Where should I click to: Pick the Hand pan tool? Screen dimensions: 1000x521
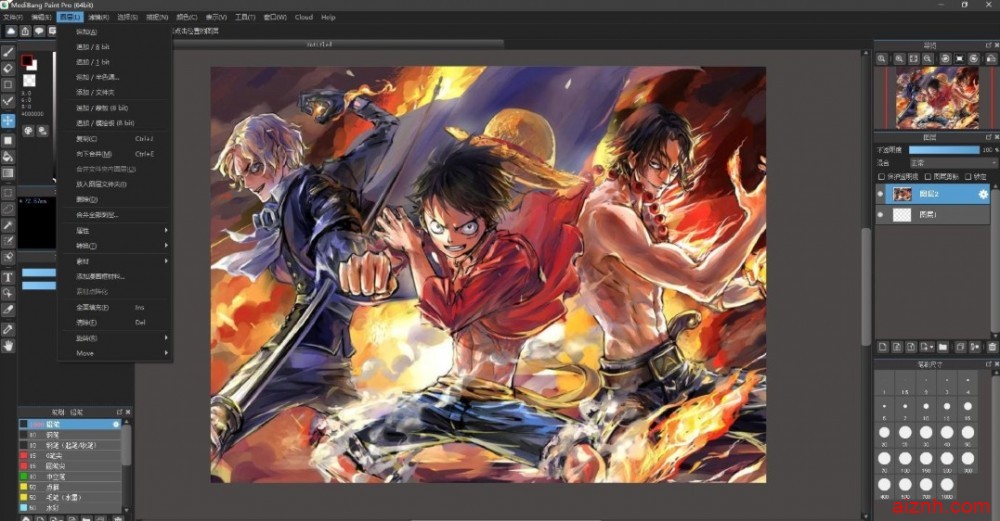click(x=9, y=345)
